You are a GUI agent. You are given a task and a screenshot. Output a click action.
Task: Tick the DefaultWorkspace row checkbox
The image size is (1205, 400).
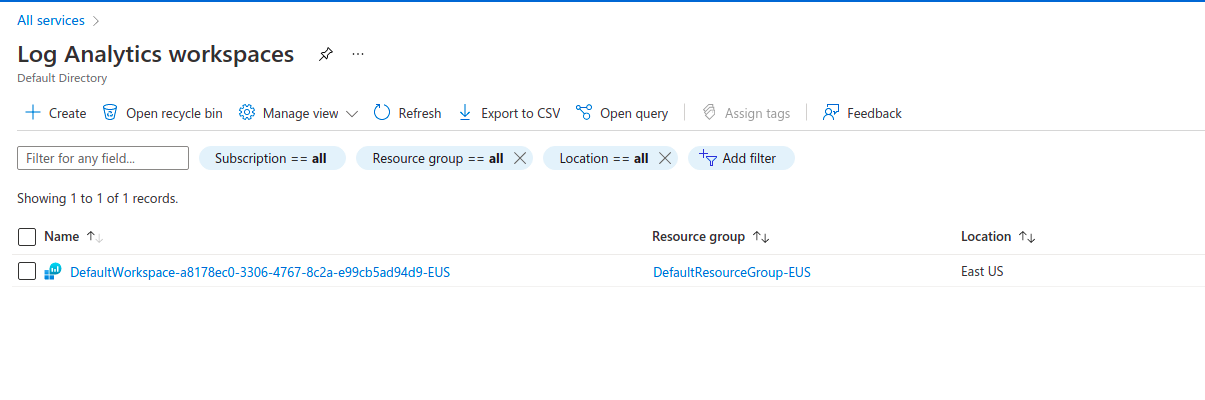(x=27, y=271)
